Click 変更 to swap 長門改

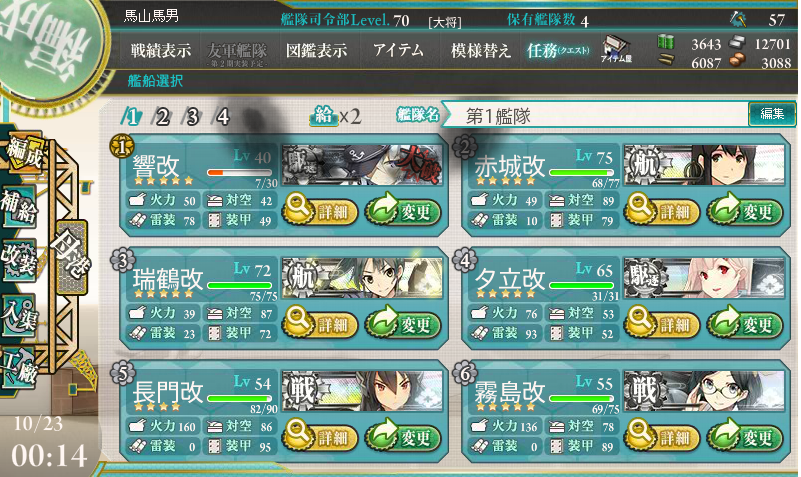pyautogui.click(x=404, y=437)
